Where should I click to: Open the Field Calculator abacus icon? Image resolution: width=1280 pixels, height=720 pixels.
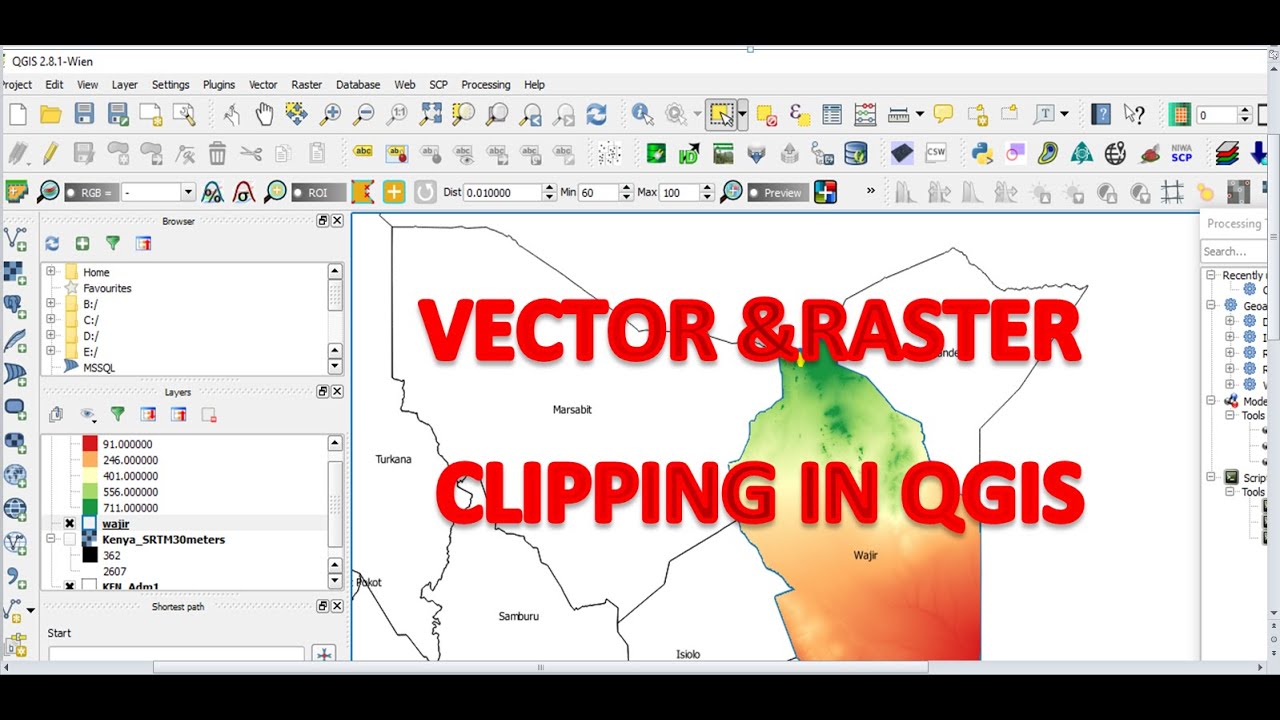click(865, 114)
